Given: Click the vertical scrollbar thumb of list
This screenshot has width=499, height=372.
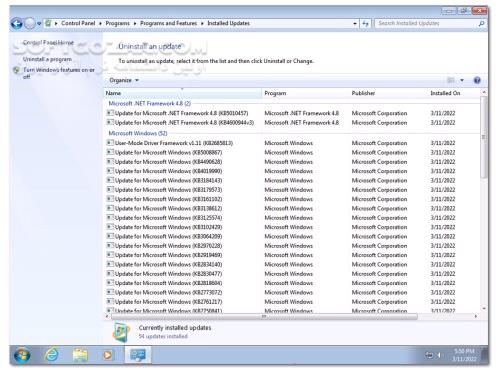Looking at the screenshot, I should click(484, 137).
